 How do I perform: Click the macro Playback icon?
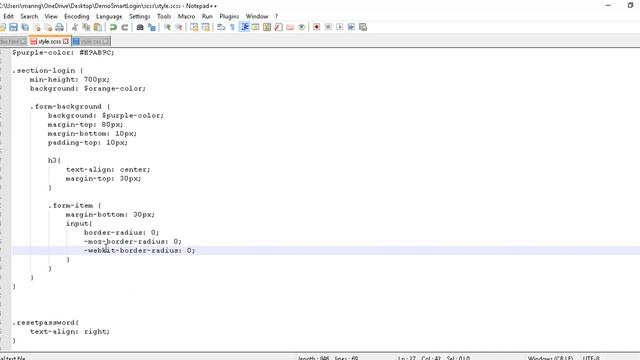point(340,27)
